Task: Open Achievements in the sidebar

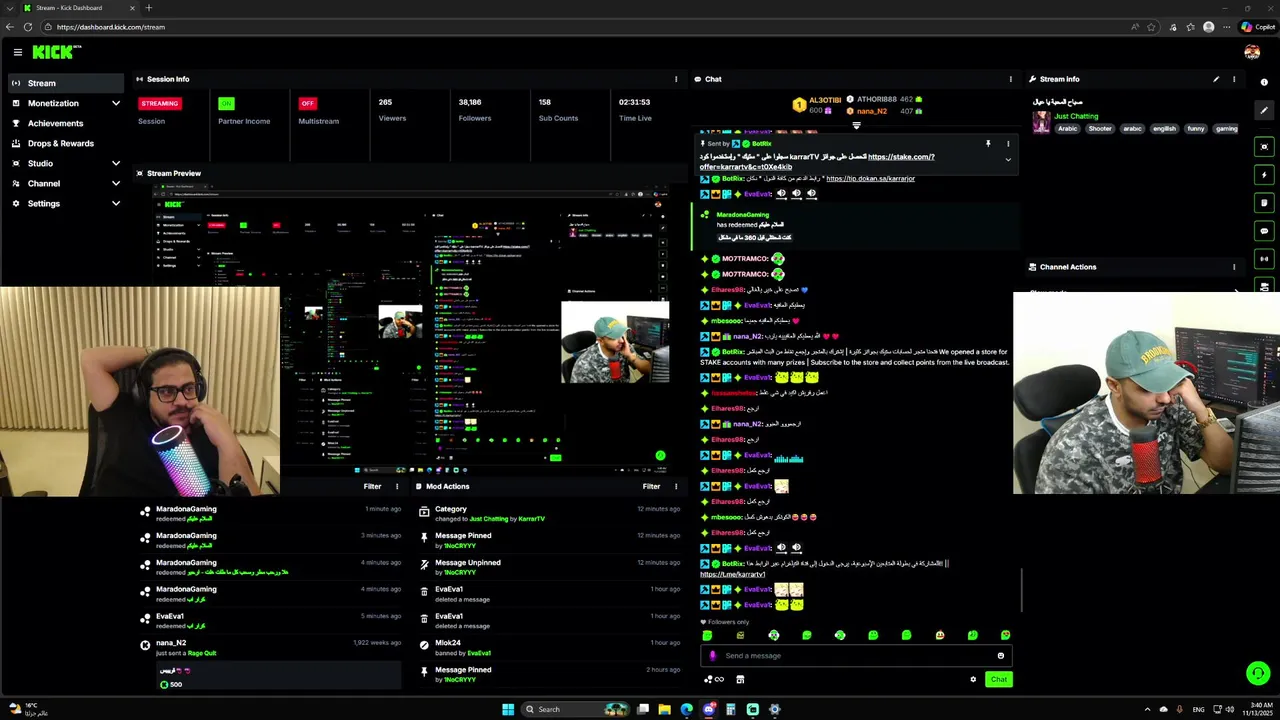Action: click(65, 123)
